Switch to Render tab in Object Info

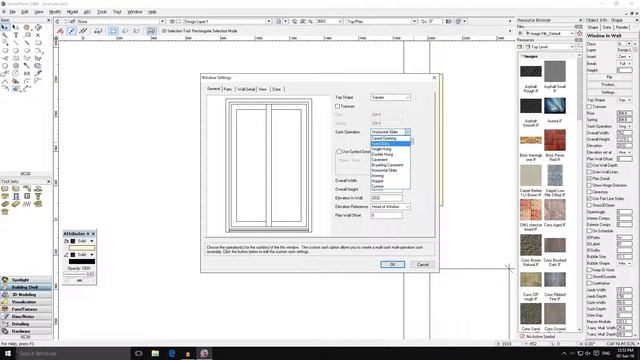point(622,27)
